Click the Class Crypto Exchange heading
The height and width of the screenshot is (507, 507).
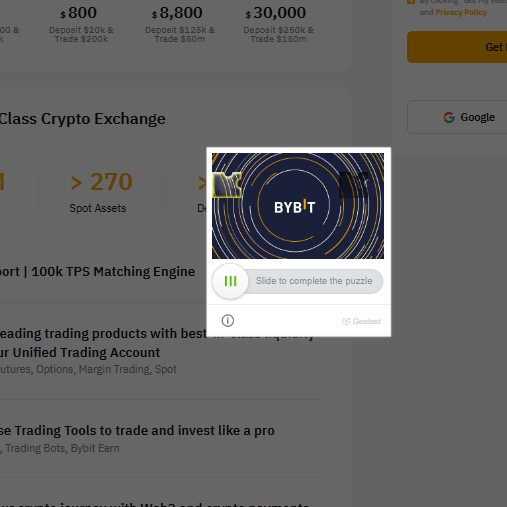click(x=82, y=119)
